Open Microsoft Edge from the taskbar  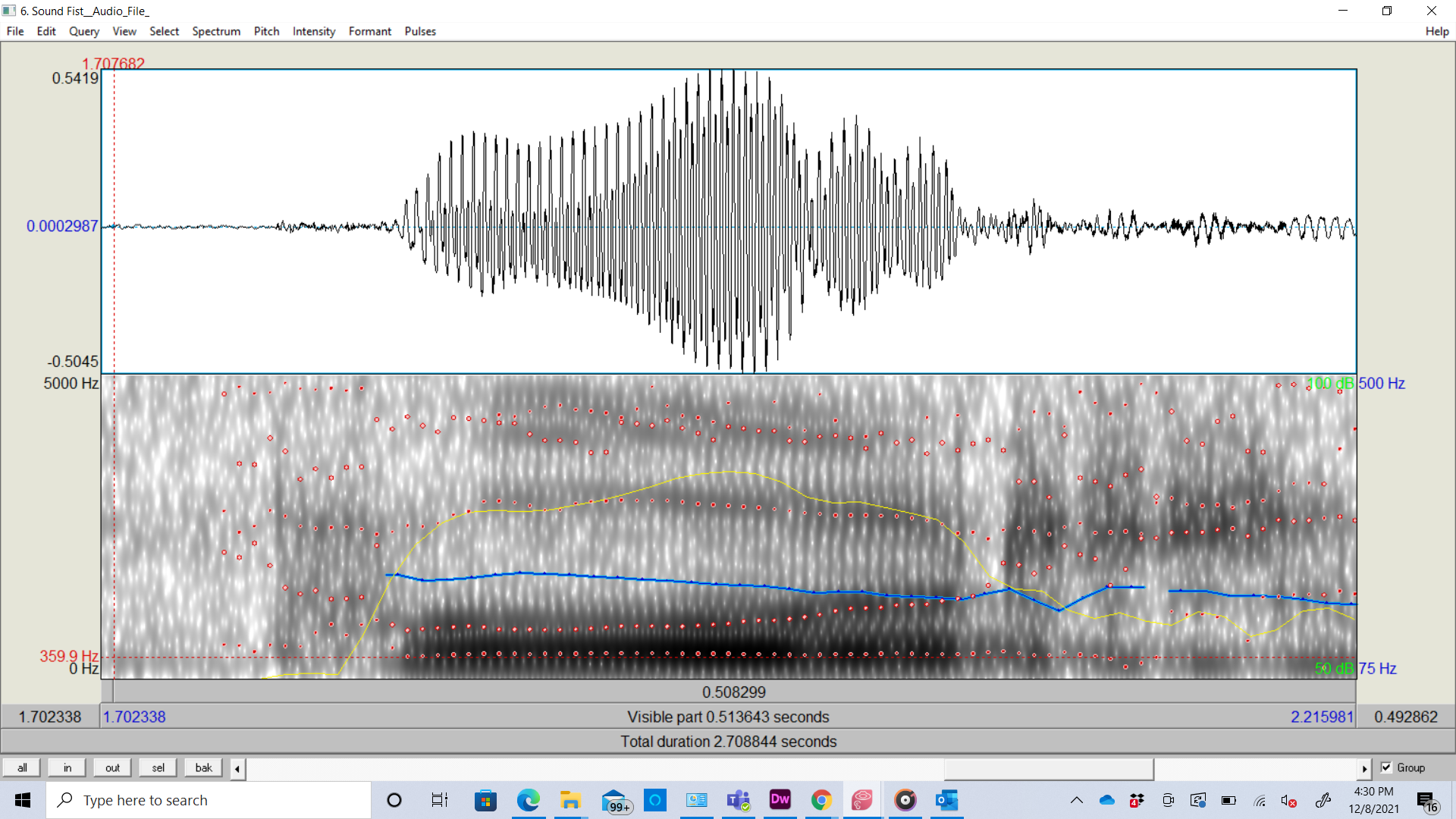(529, 800)
